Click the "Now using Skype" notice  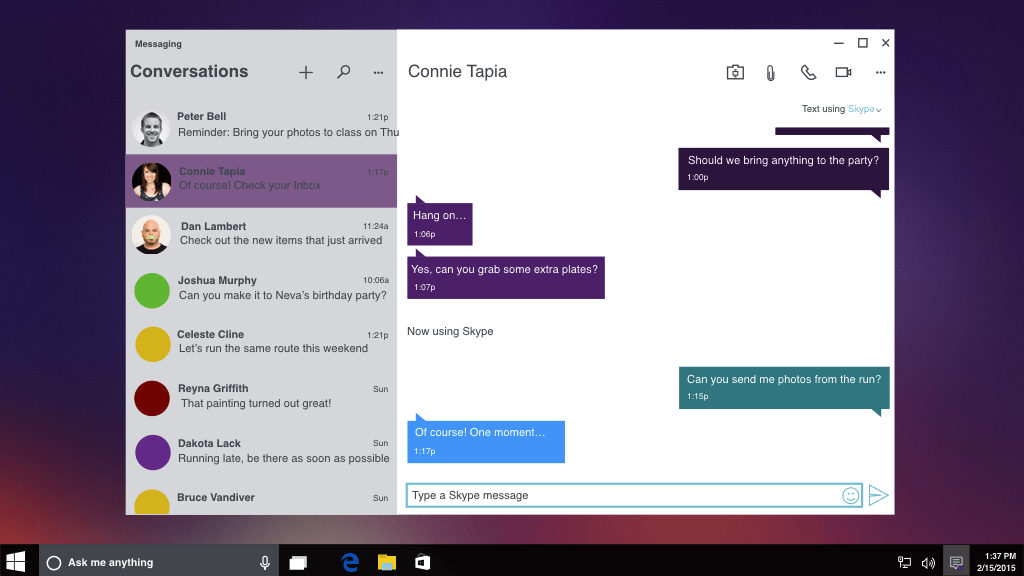(x=450, y=331)
